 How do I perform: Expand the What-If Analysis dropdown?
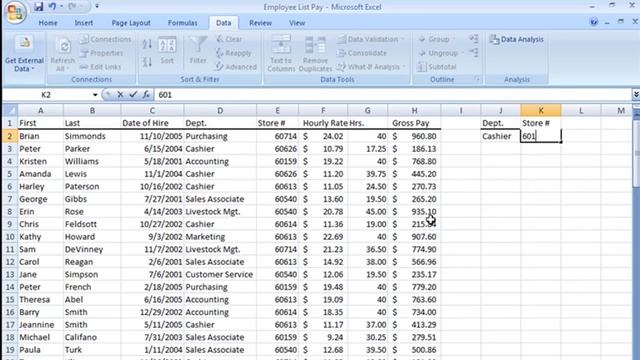[x=404, y=67]
